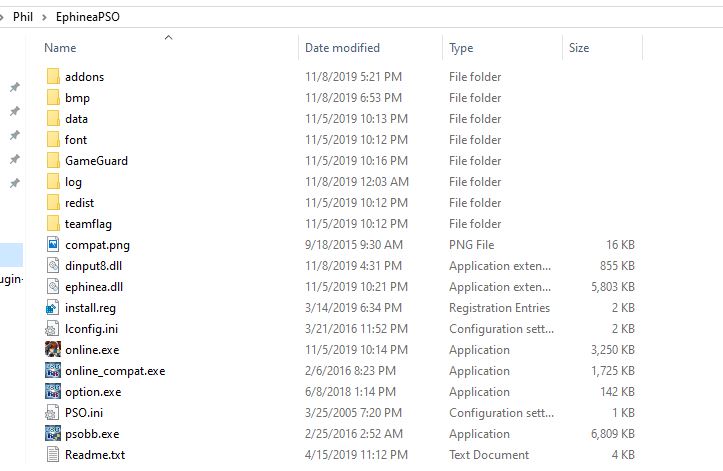The image size is (723, 471).
Task: Expand the chevron between Phil and EphineaPSO
Action: pos(44,18)
